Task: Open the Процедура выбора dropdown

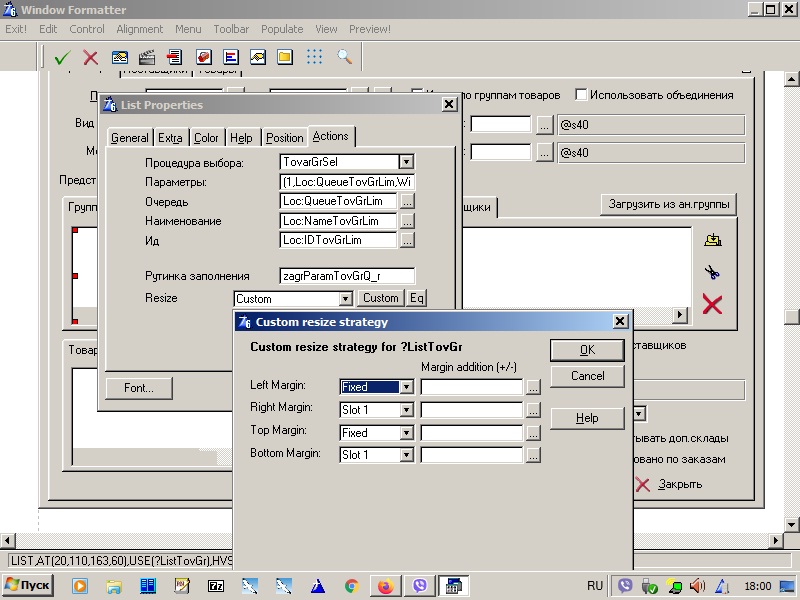Action: (406, 162)
